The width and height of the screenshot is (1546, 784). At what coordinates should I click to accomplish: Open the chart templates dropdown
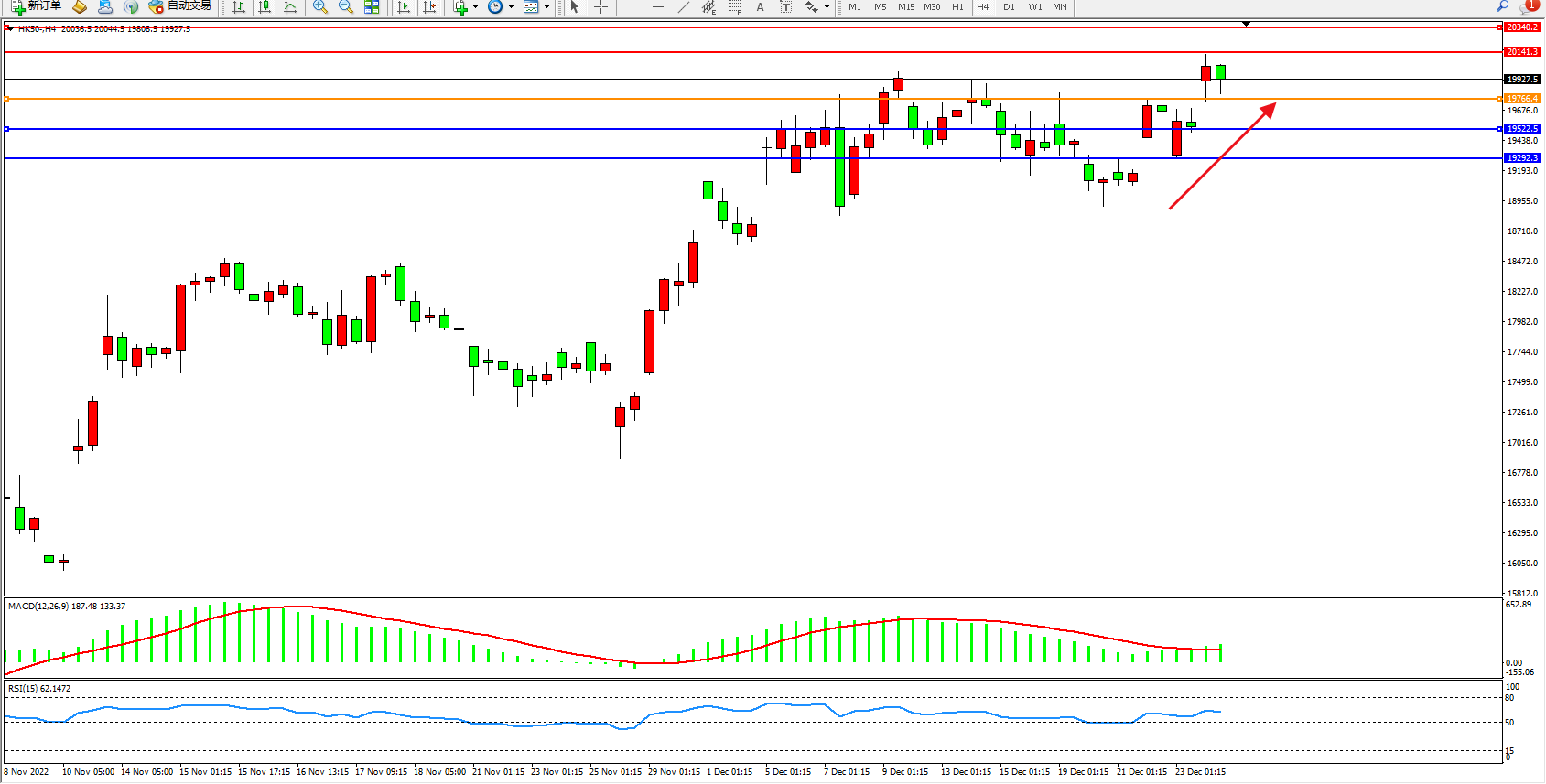point(546,7)
